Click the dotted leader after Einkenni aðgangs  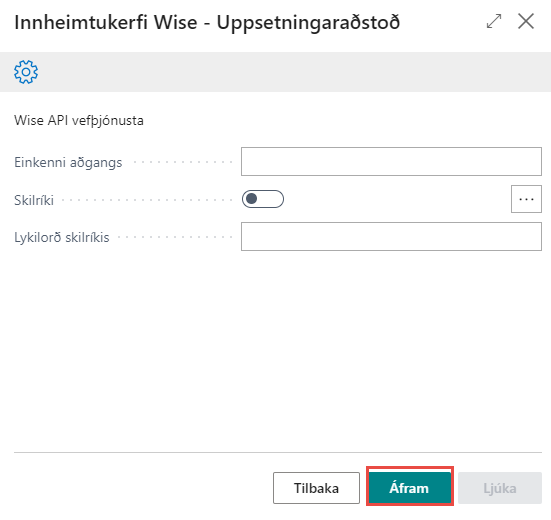click(183, 162)
